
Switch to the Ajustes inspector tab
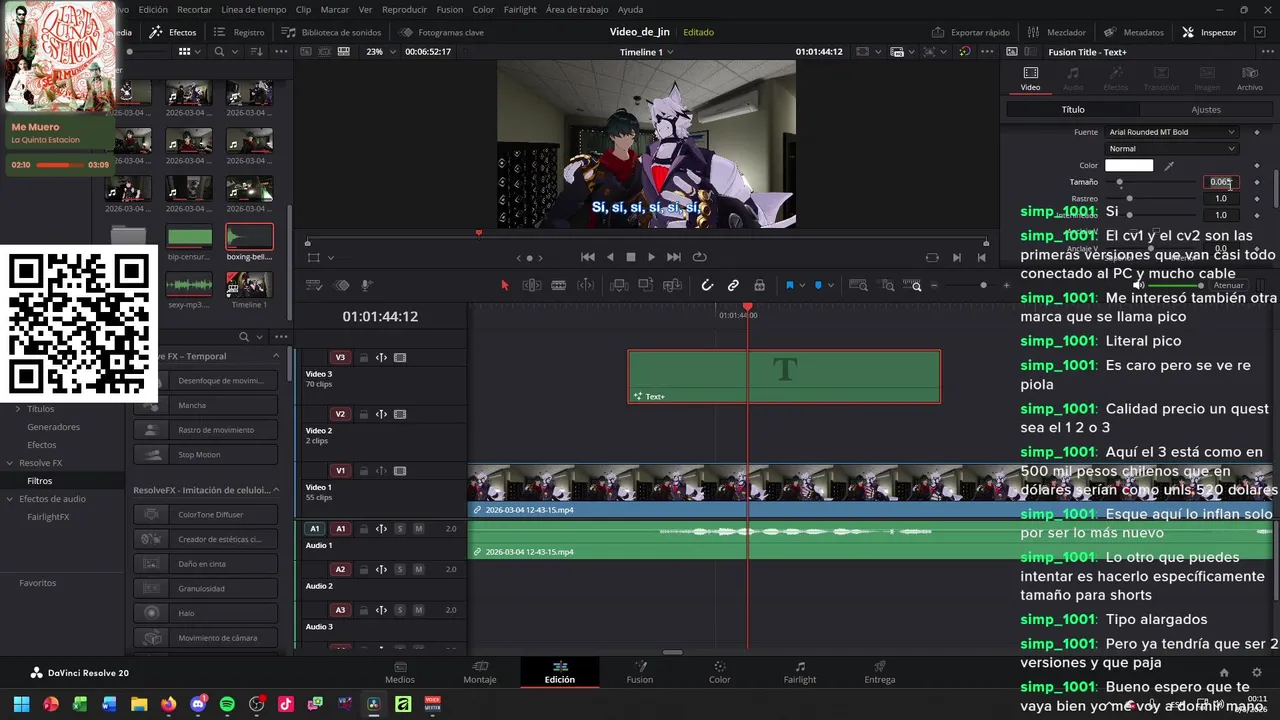(x=1205, y=110)
